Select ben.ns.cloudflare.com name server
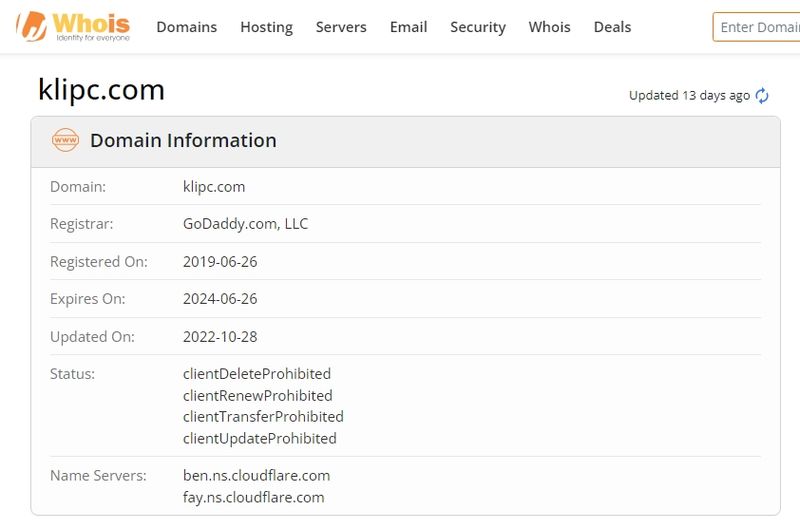 [256, 476]
